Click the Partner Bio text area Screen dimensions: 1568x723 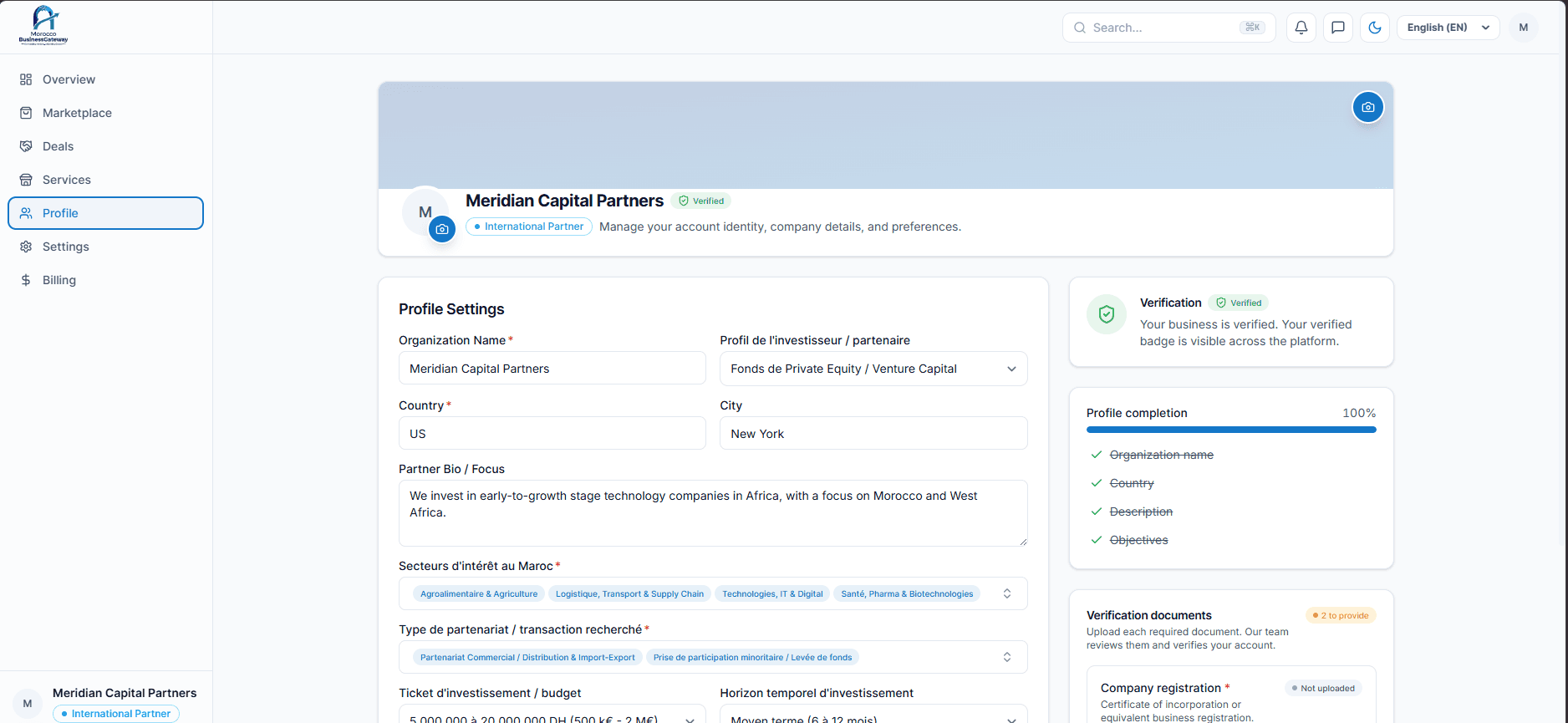click(x=713, y=513)
